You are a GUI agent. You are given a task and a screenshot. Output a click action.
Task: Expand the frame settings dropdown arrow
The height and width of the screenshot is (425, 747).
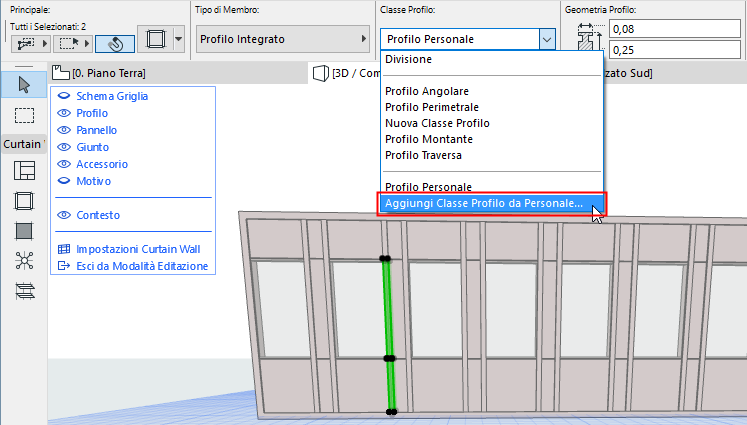click(179, 39)
